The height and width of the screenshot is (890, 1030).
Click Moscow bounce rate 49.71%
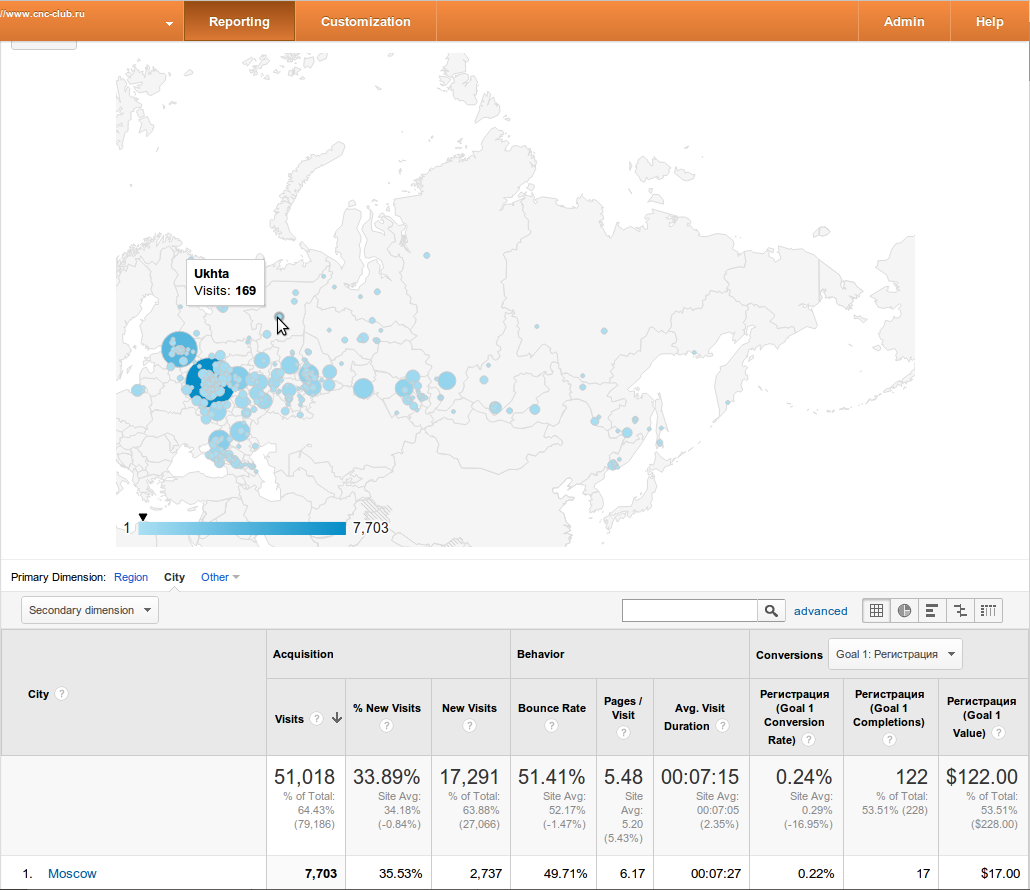(x=566, y=874)
